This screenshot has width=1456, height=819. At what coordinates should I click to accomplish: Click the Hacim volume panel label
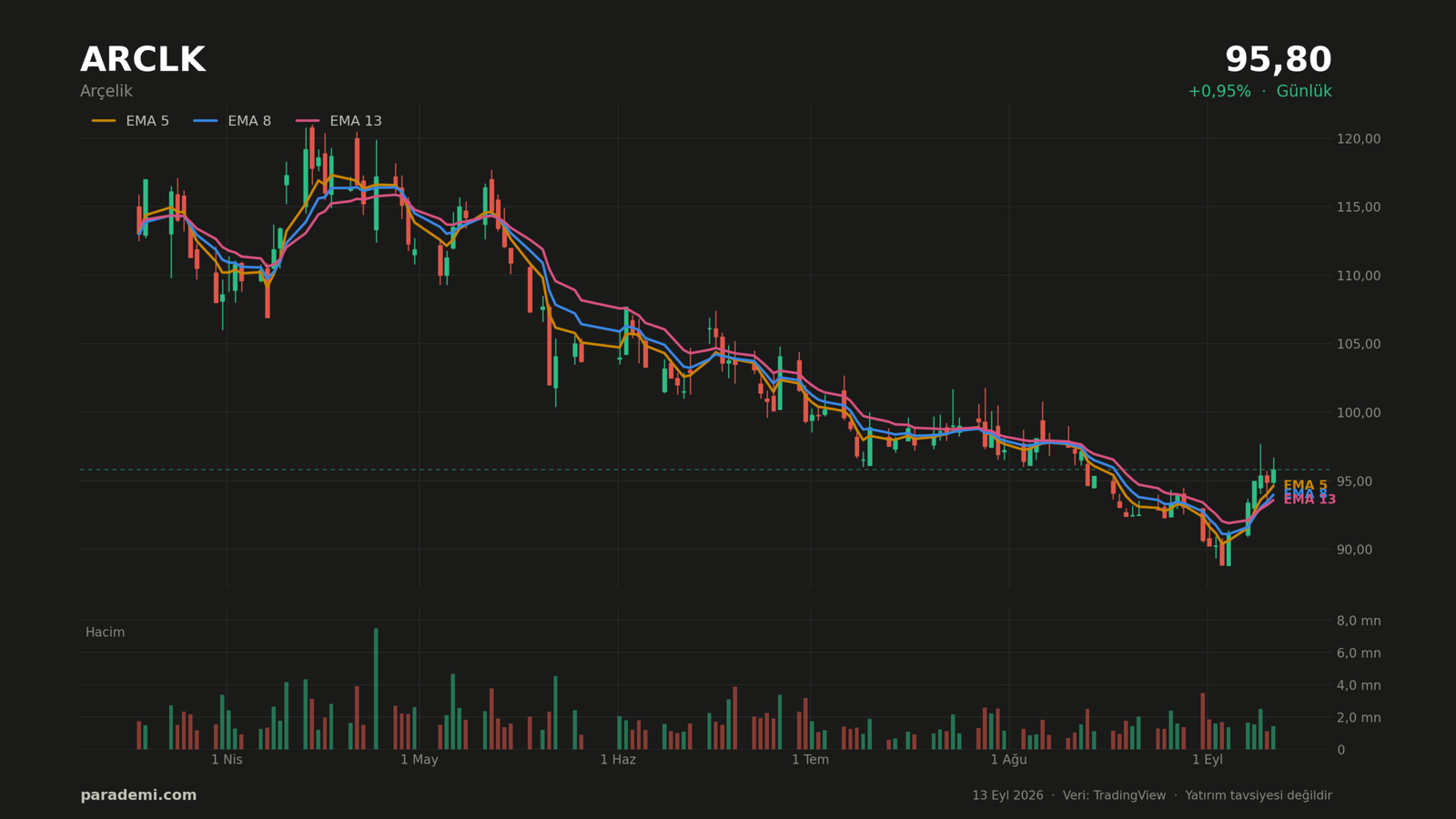point(105,632)
